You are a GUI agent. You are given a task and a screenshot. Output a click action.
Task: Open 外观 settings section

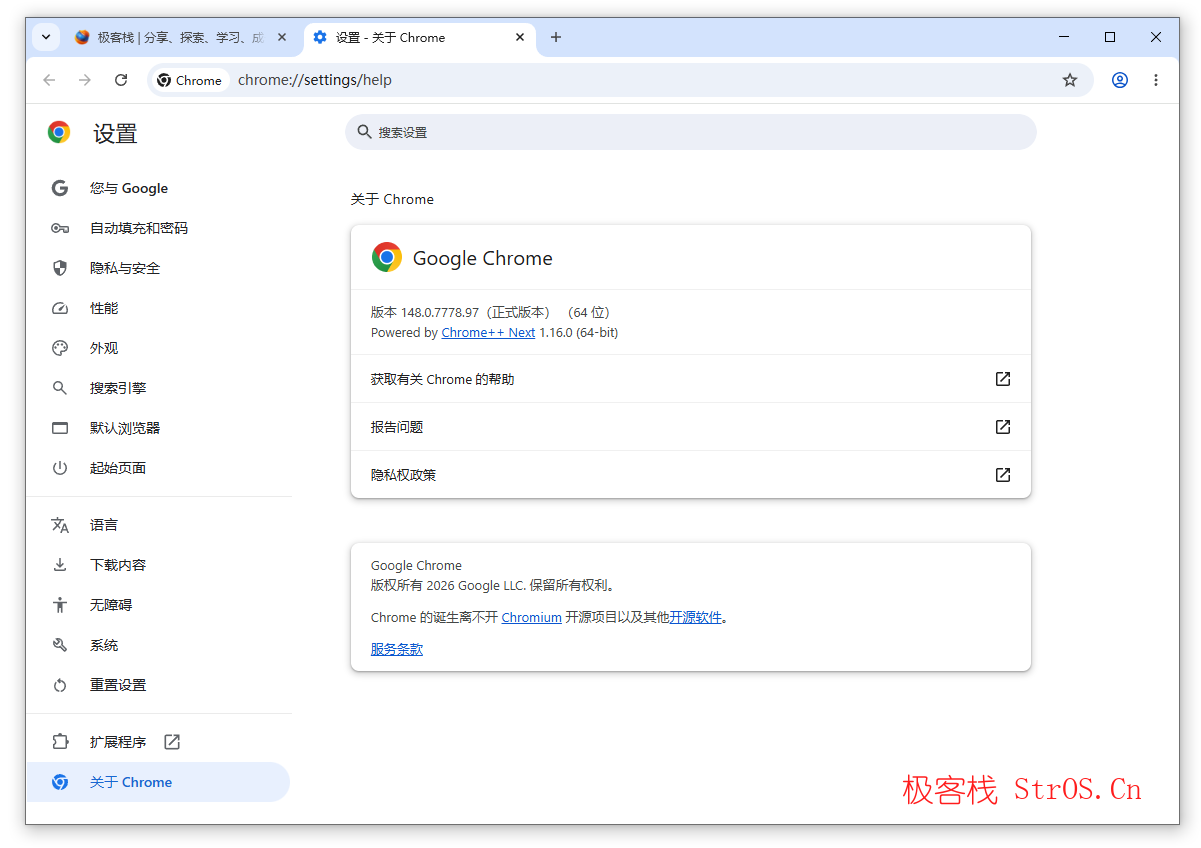pos(158,348)
